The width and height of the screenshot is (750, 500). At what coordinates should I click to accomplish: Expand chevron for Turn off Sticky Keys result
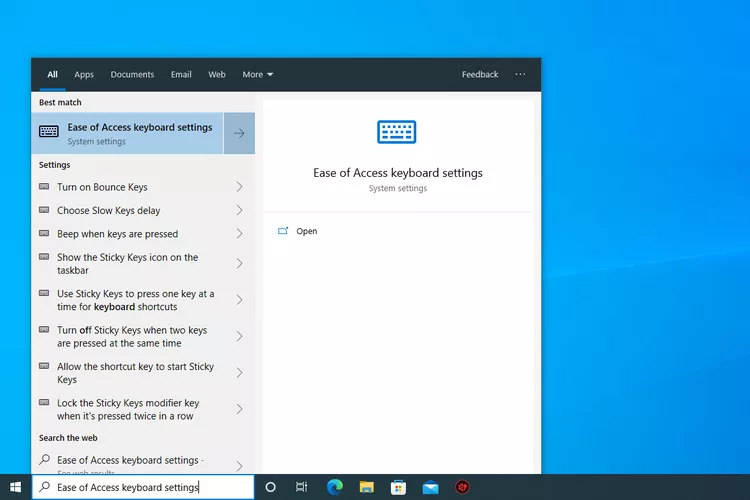click(240, 336)
